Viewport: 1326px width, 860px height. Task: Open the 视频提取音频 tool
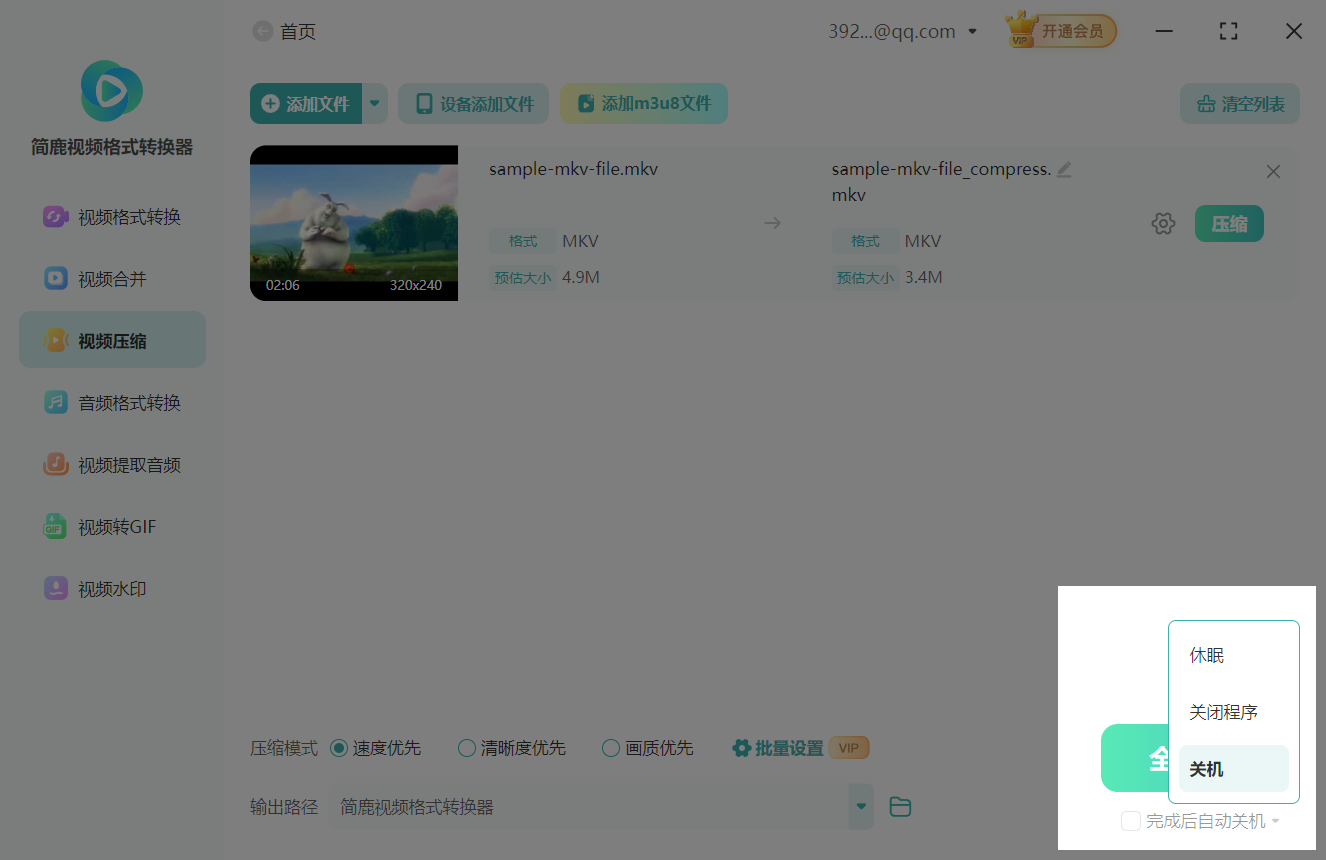pyautogui.click(x=112, y=464)
